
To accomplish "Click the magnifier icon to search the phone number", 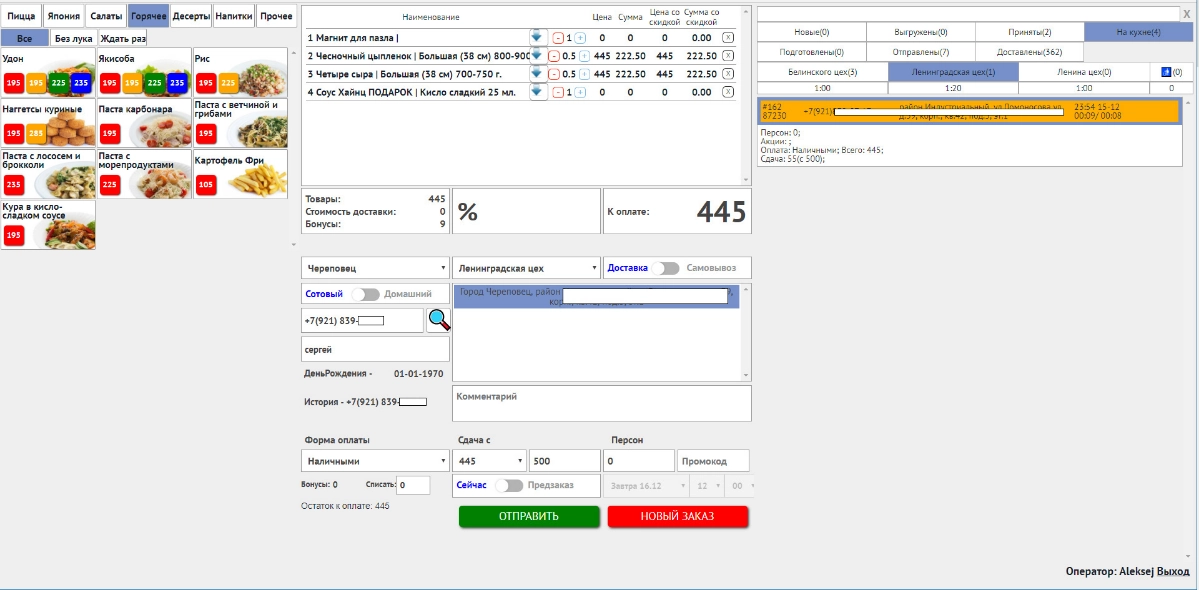I will [439, 320].
